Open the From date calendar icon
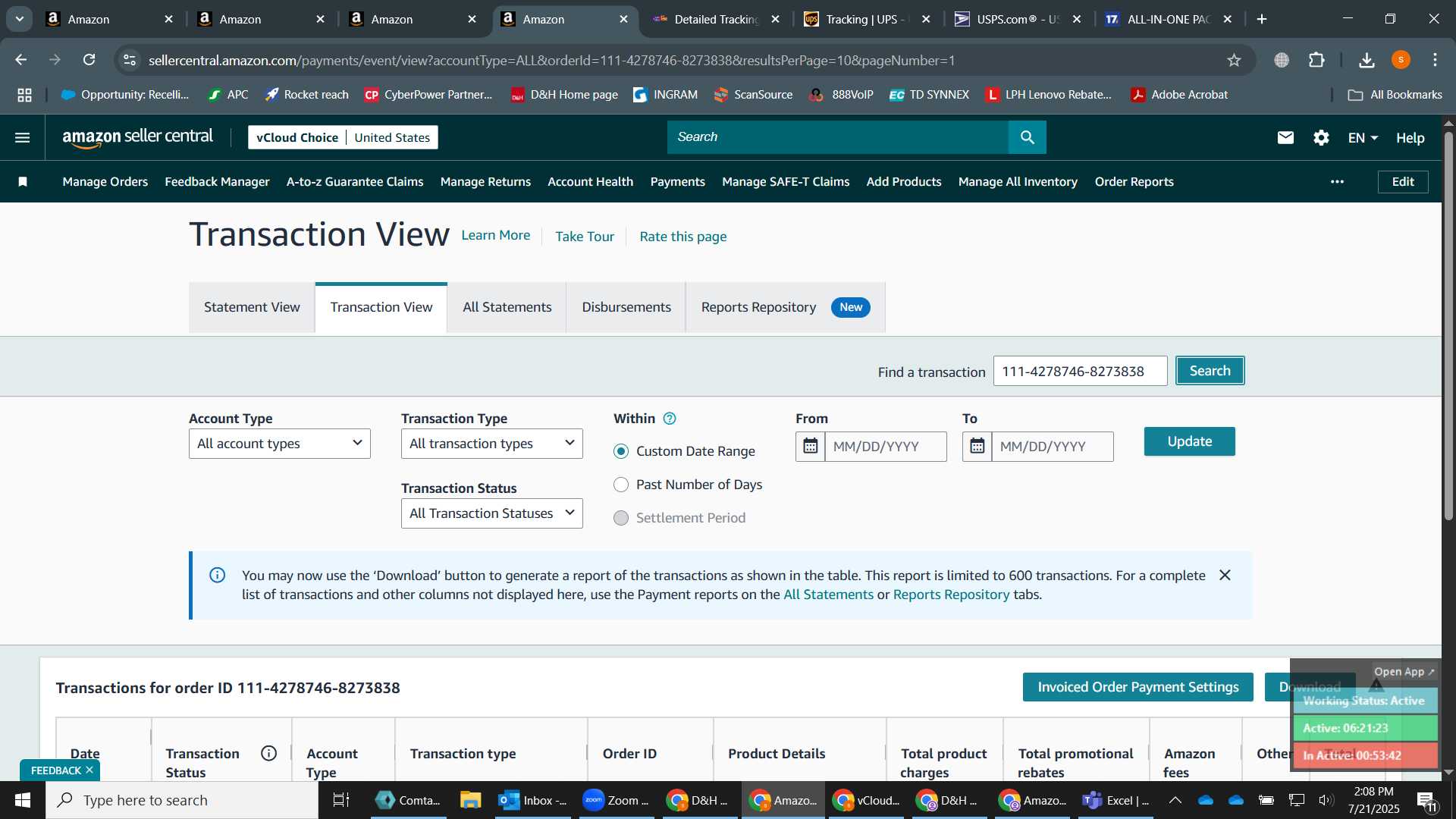This screenshot has width=1456, height=819. point(811,446)
